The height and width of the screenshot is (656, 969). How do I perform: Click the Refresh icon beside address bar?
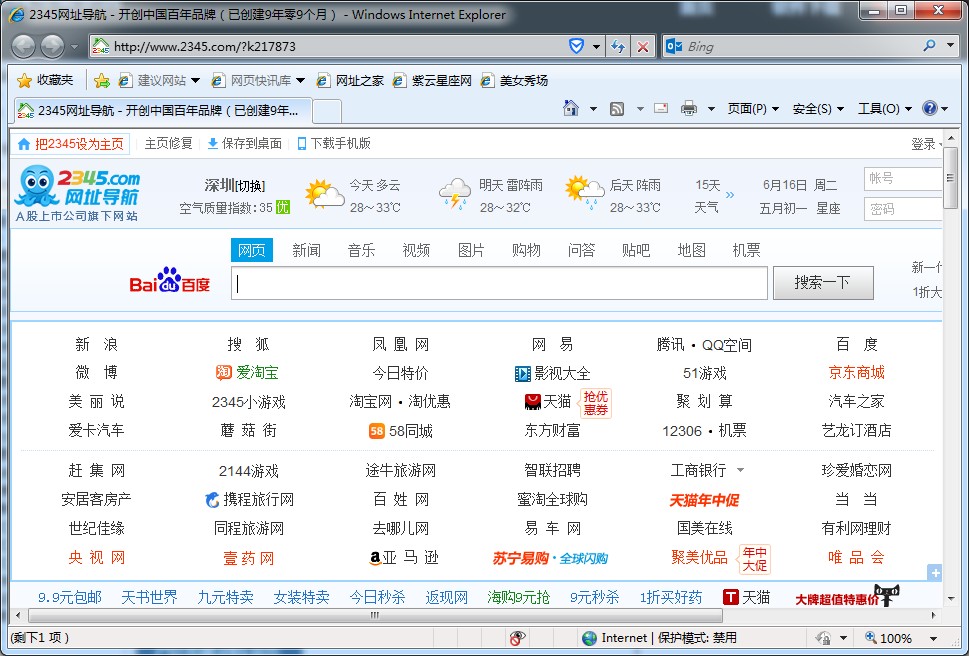[617, 46]
